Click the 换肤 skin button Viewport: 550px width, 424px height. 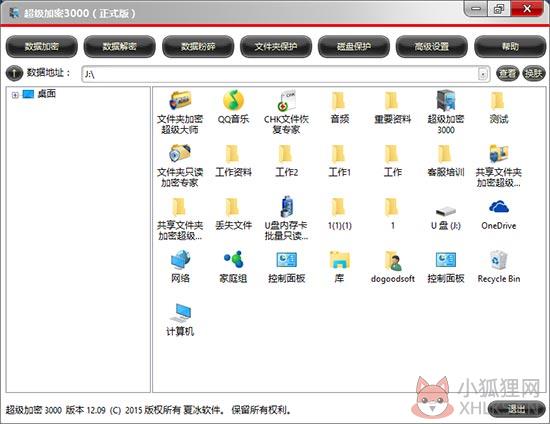click(x=534, y=73)
